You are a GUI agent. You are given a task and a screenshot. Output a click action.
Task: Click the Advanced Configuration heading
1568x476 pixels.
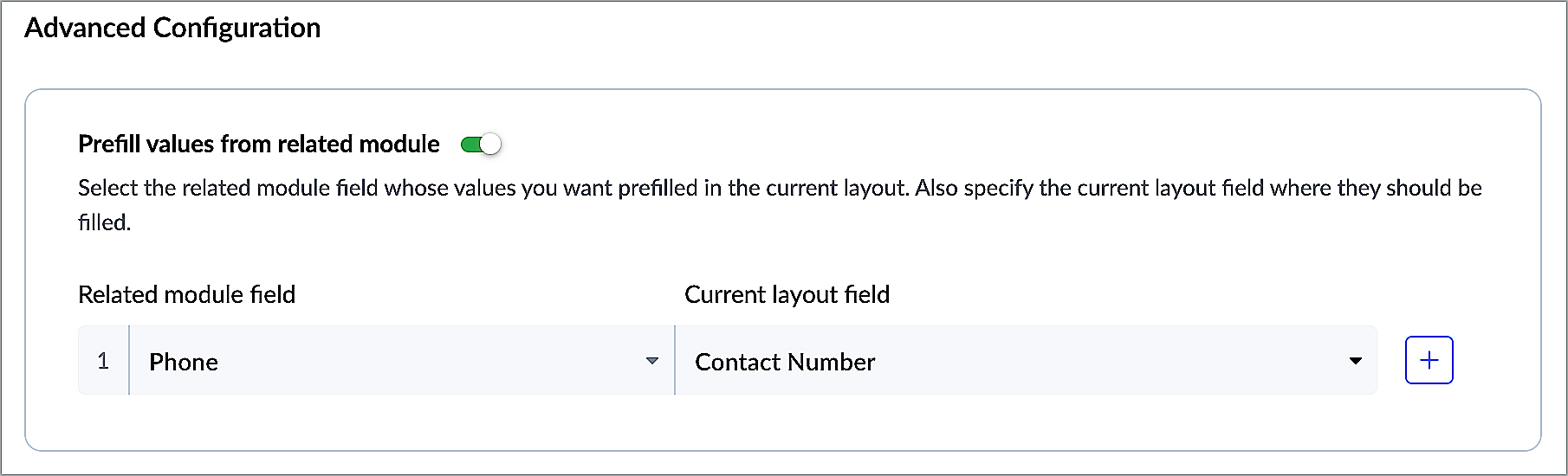tap(172, 28)
